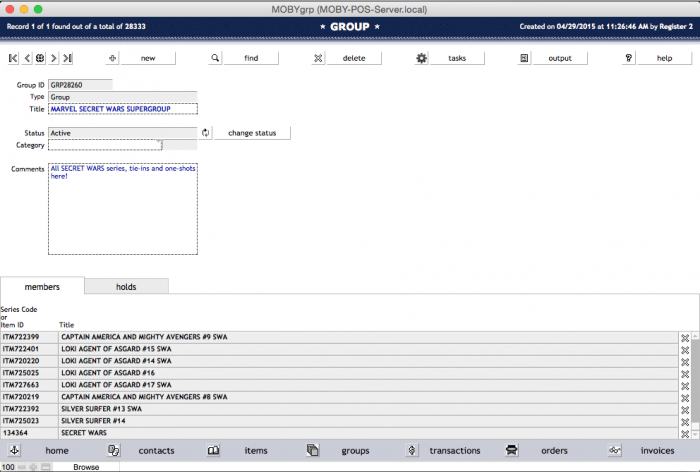Screen dimensions: 700x472
Task: Remove SECRET WARS series row
Action: (685, 434)
